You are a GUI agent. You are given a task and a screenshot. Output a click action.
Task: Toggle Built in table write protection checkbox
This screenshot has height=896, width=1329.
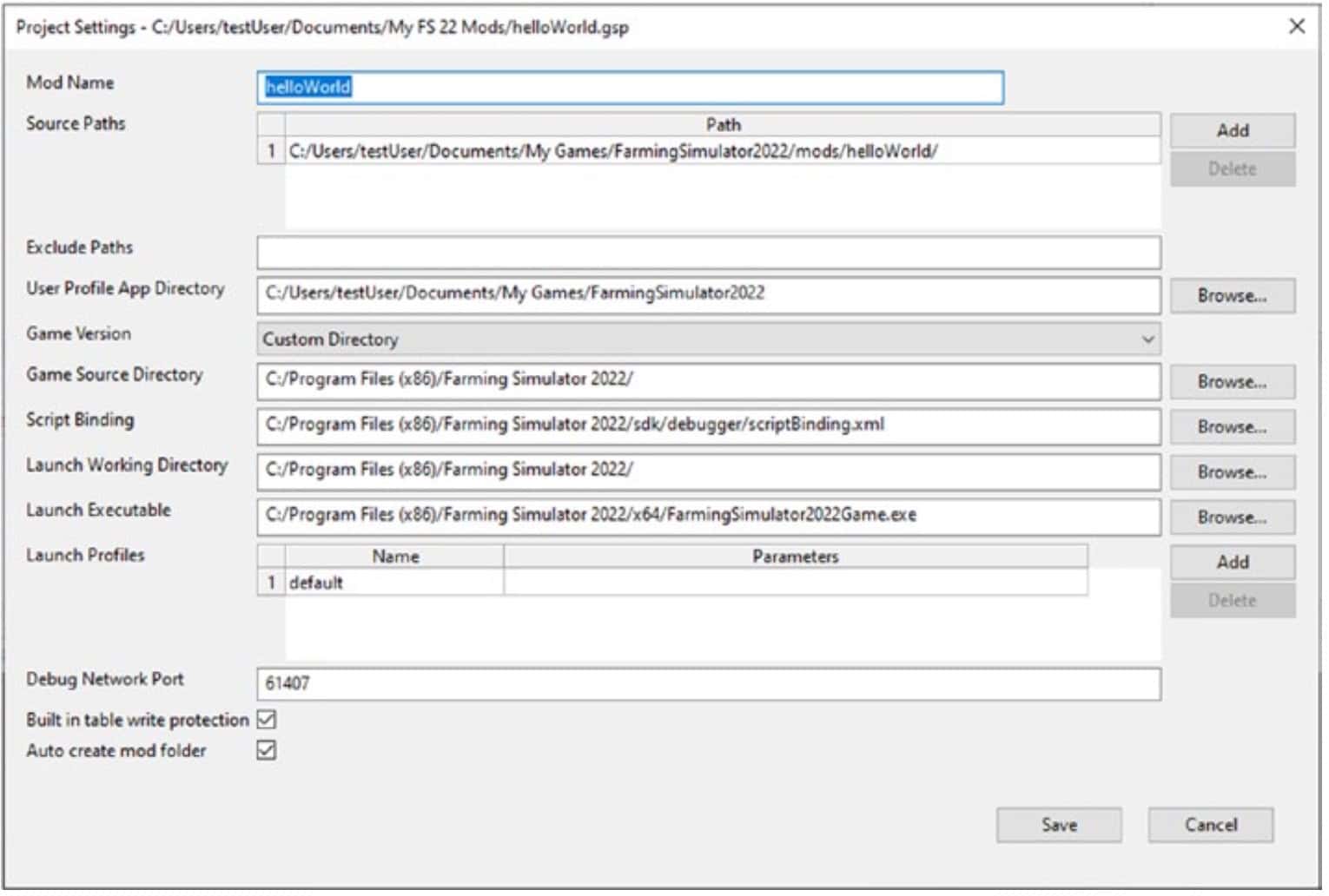[x=267, y=720]
